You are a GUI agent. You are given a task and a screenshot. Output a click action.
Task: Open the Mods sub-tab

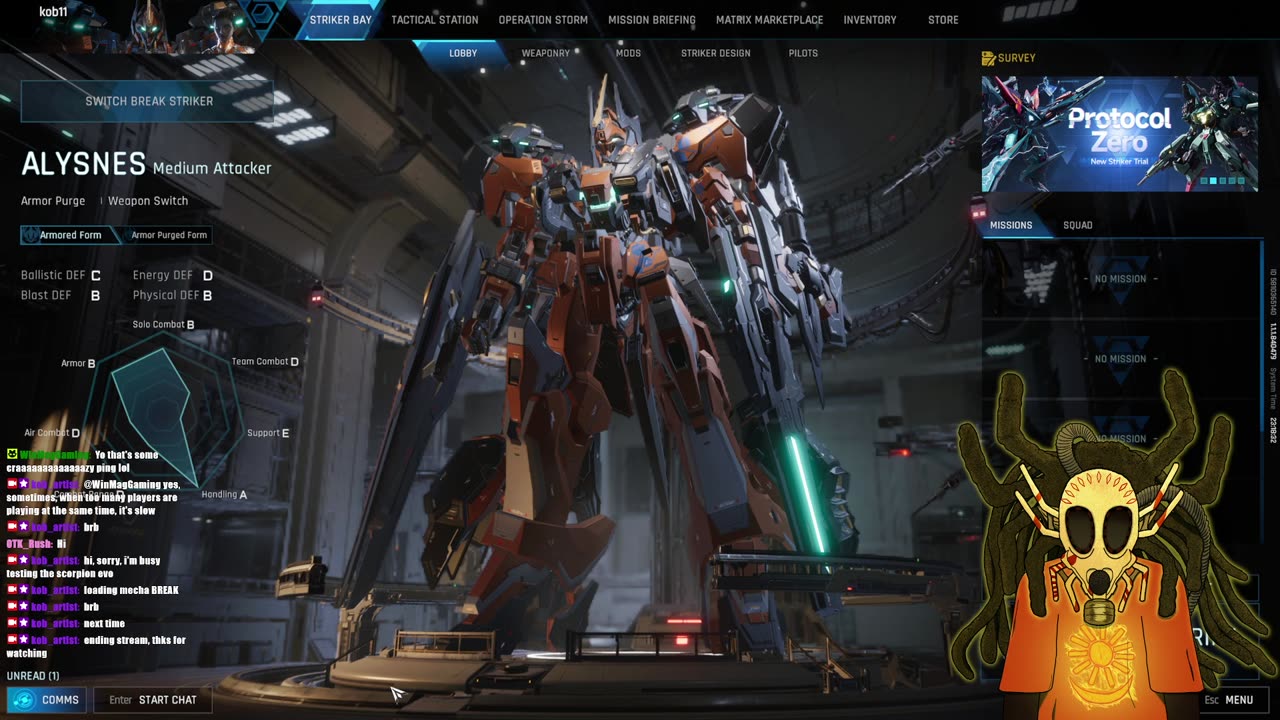[x=628, y=53]
